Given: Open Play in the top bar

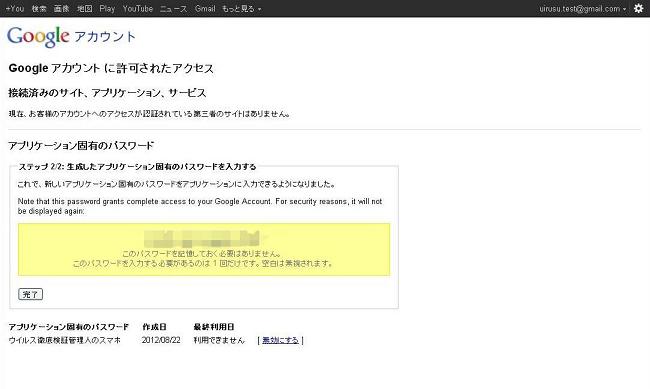Looking at the screenshot, I should [x=107, y=8].
